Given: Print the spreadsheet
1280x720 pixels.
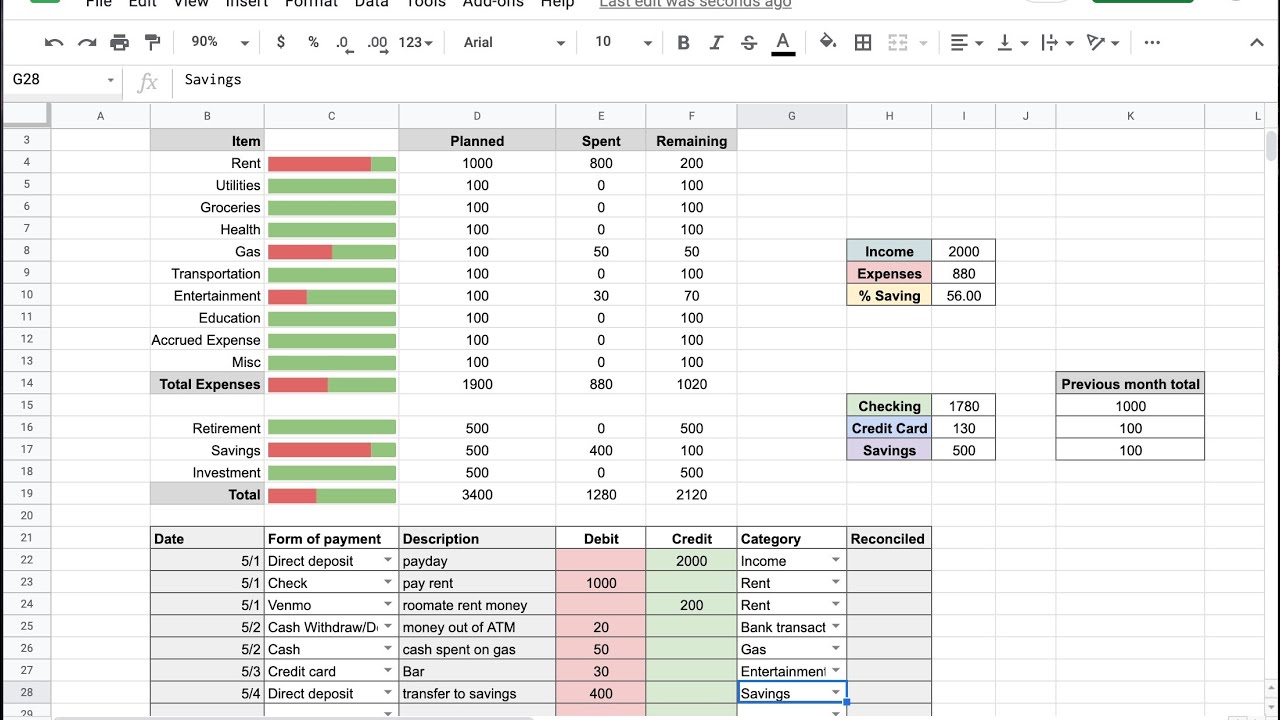Looking at the screenshot, I should click(x=119, y=42).
